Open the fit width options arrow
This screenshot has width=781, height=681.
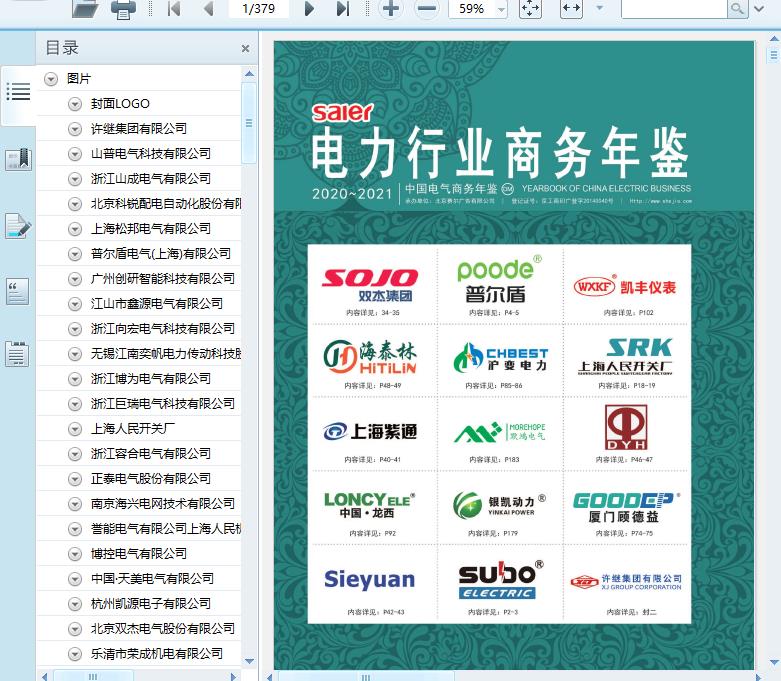(600, 8)
